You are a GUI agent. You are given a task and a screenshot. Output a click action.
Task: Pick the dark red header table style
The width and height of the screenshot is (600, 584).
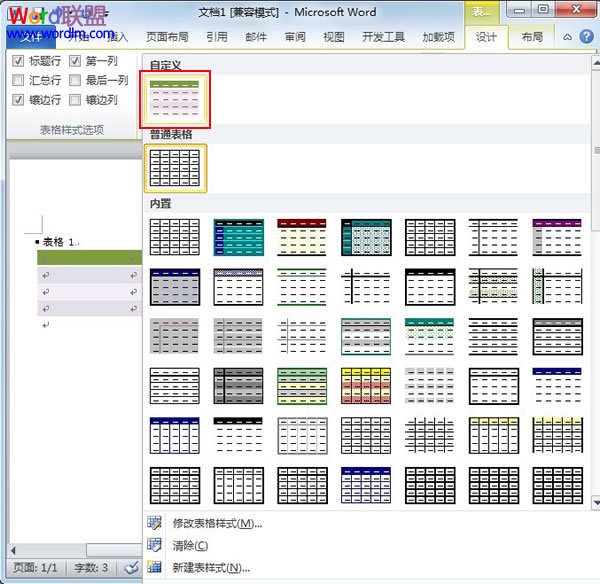(302, 237)
